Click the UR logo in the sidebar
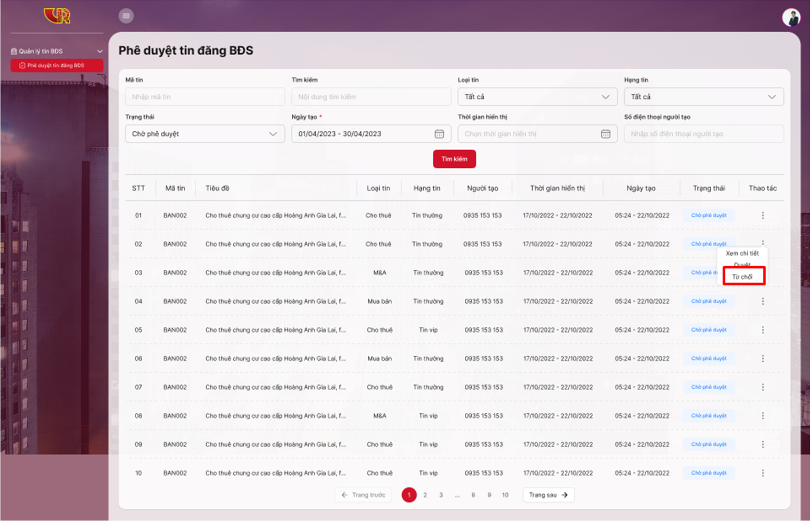The image size is (810, 521). coord(57,16)
